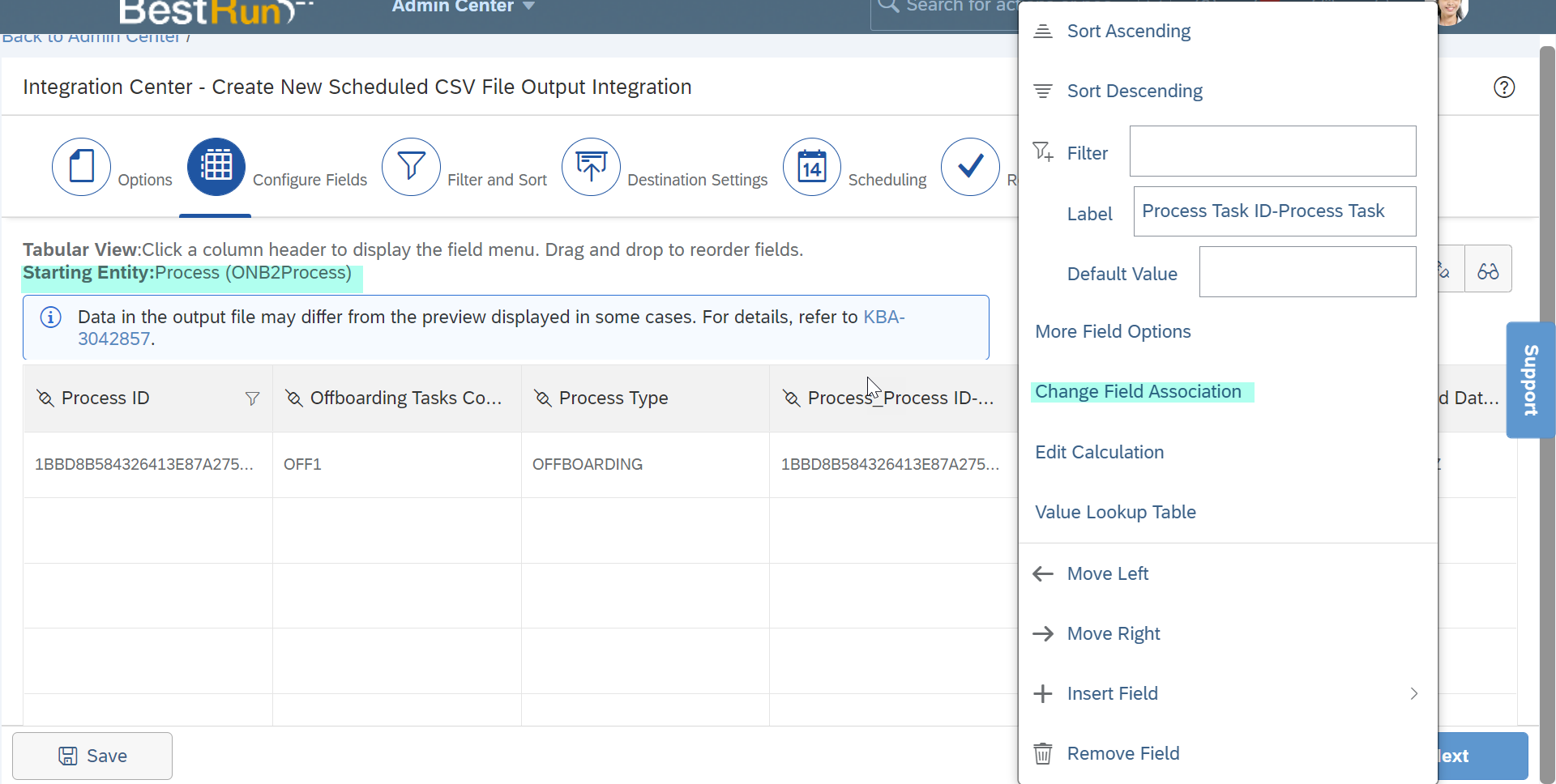Click the Filter add funnel icon in the menu
The height and width of the screenshot is (784, 1556).
[1043, 151]
